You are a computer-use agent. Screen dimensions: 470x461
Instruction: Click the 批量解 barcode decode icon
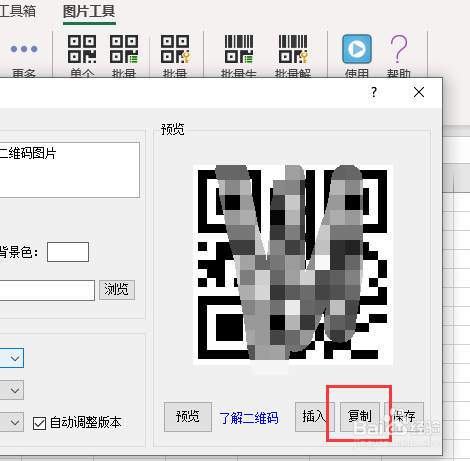(293, 49)
